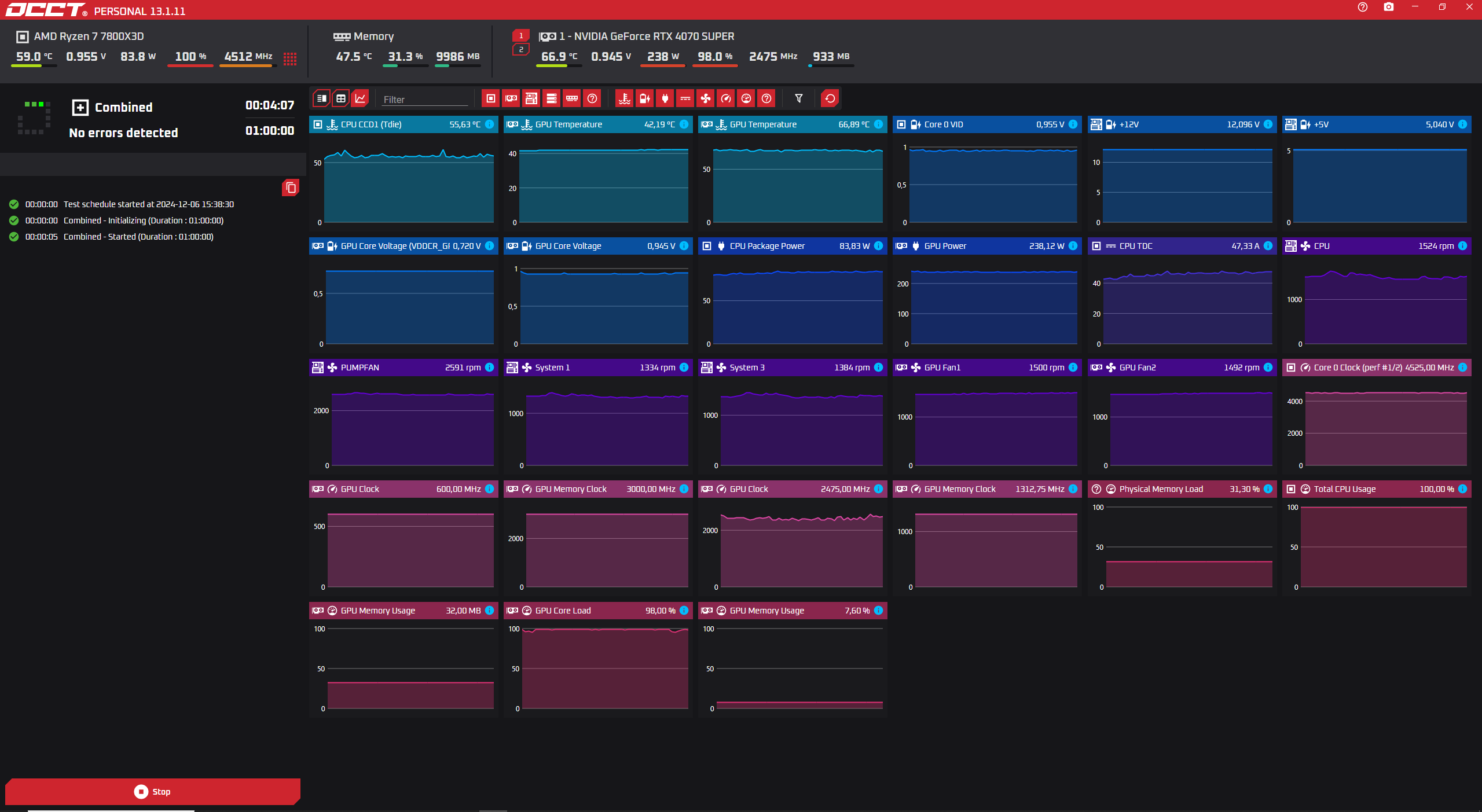Image resolution: width=1482 pixels, height=812 pixels.
Task: Copy the test log to the clipboard
Action: (291, 188)
